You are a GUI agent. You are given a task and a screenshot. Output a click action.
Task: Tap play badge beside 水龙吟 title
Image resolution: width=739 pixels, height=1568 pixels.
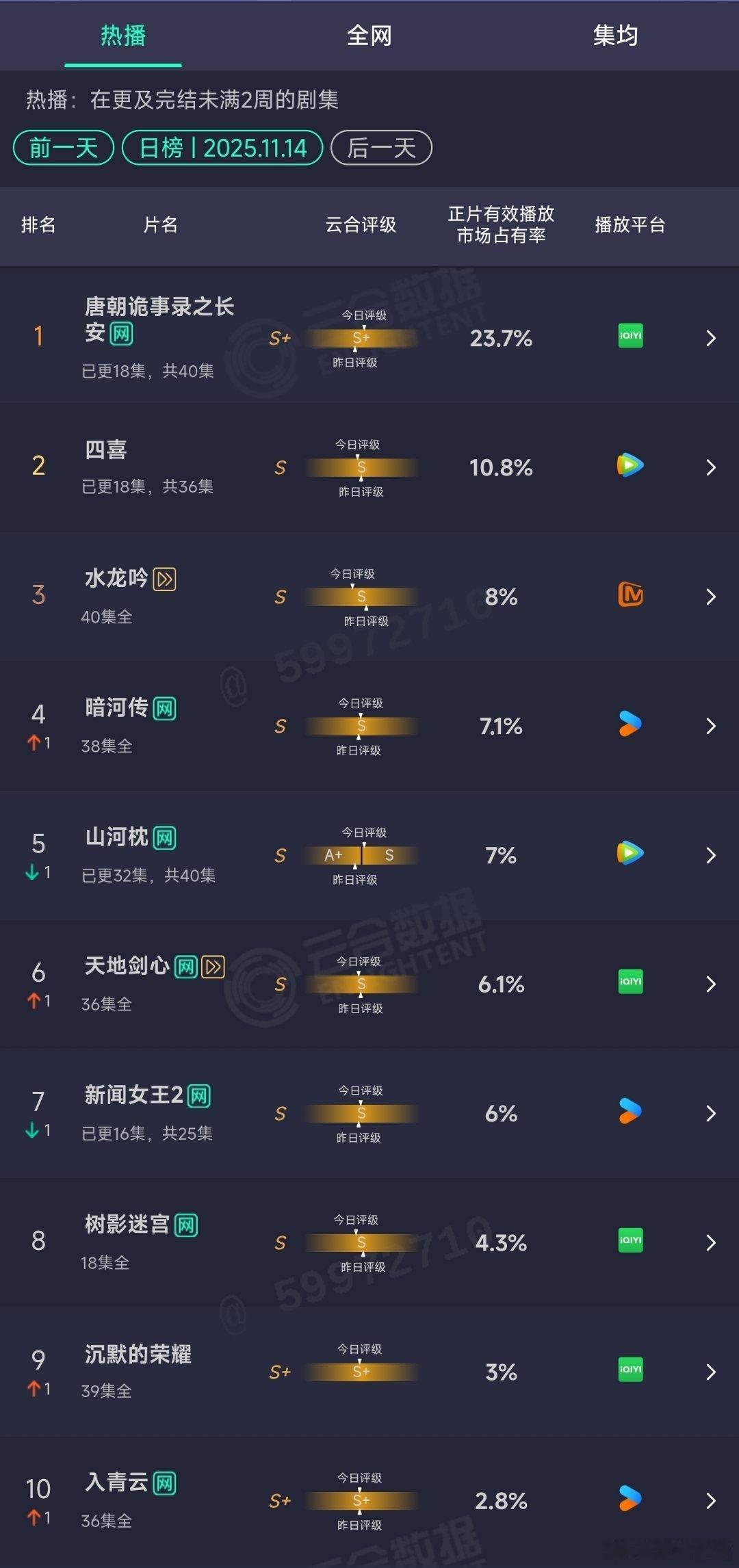click(164, 579)
